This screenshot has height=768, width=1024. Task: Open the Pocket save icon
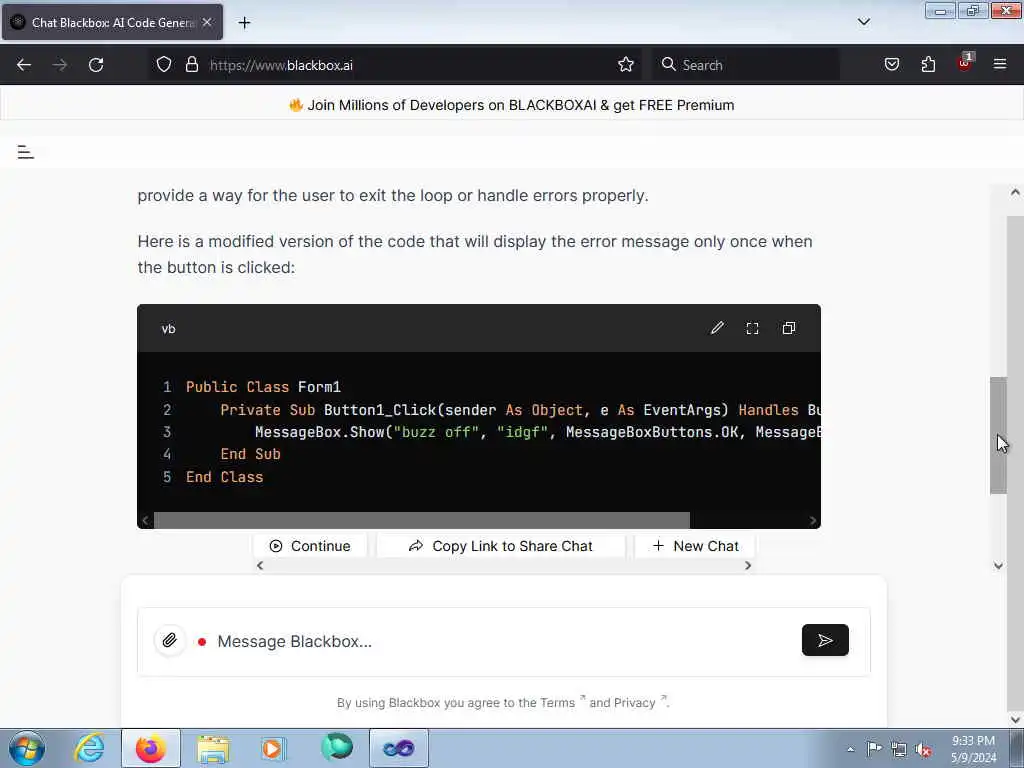(x=891, y=65)
